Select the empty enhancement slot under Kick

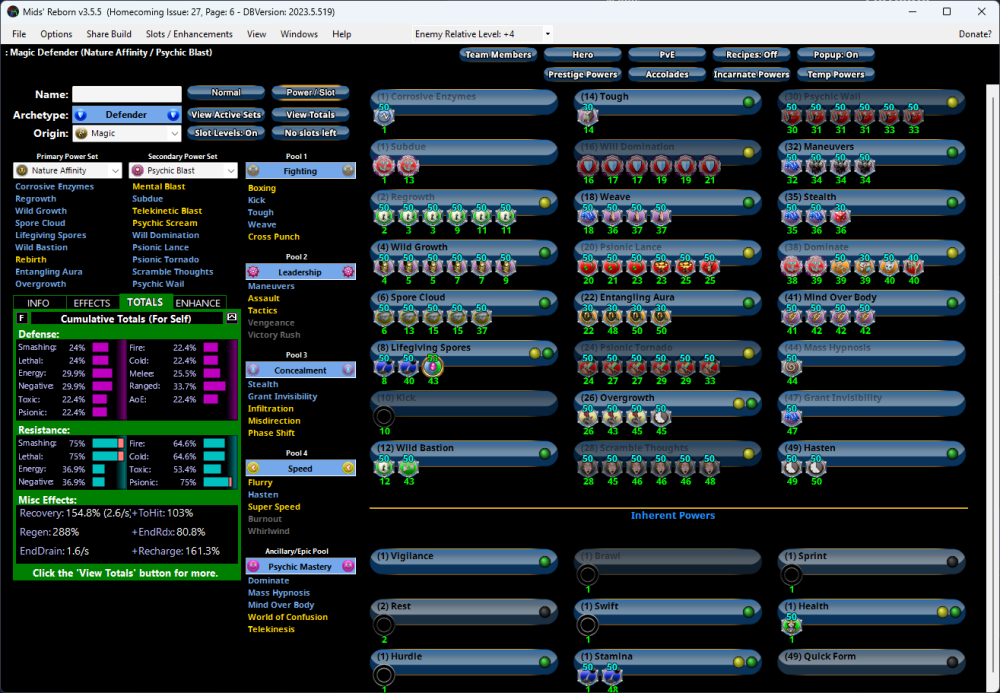[384, 417]
